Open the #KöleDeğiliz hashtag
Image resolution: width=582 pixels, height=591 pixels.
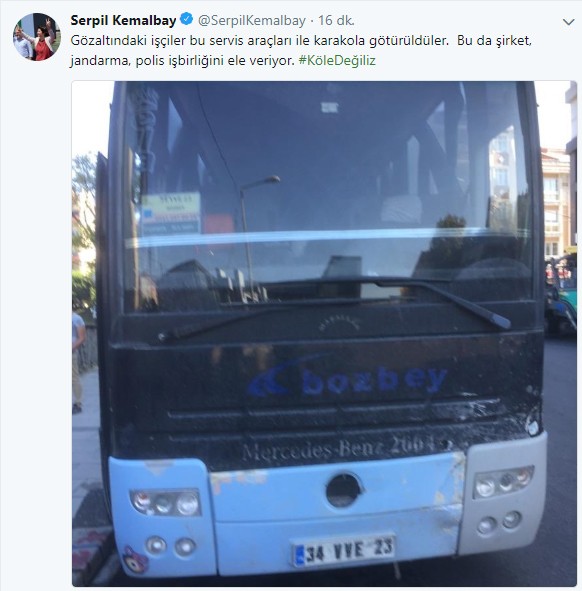[x=337, y=61]
